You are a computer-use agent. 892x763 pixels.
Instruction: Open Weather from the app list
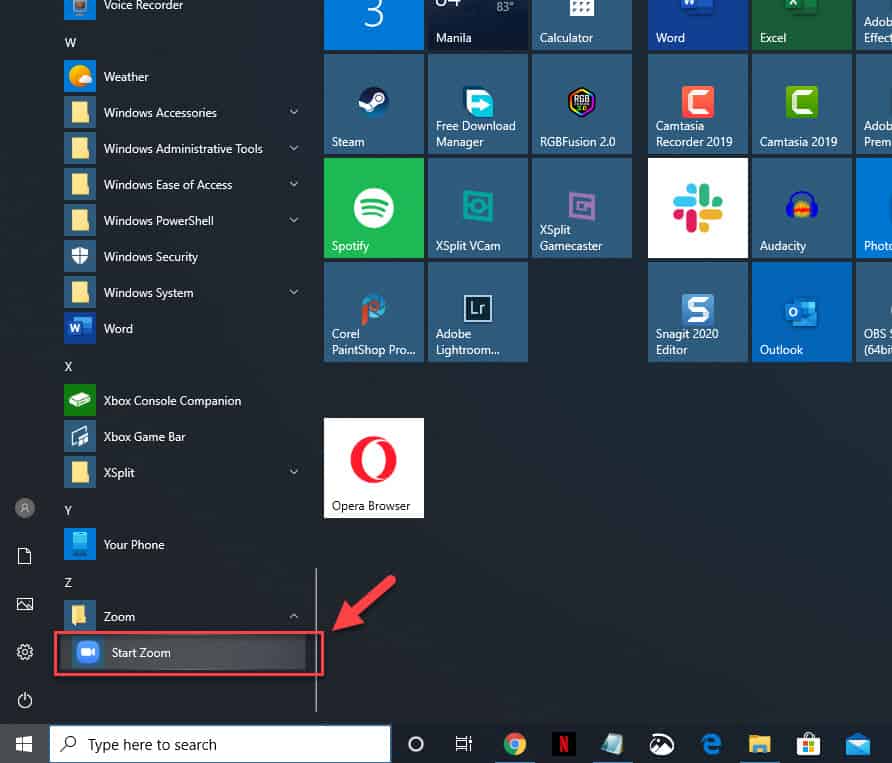(x=185, y=76)
